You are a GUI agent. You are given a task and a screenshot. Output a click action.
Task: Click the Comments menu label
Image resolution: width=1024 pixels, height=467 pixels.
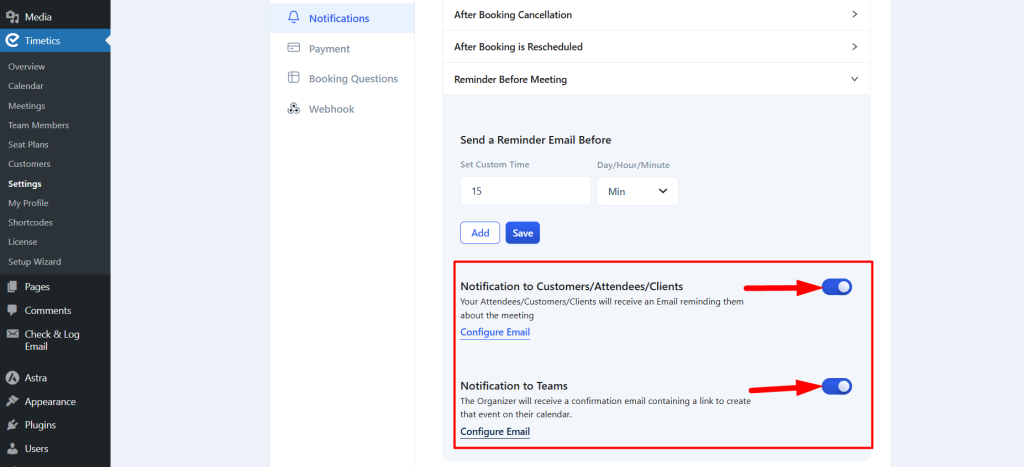click(x=48, y=310)
